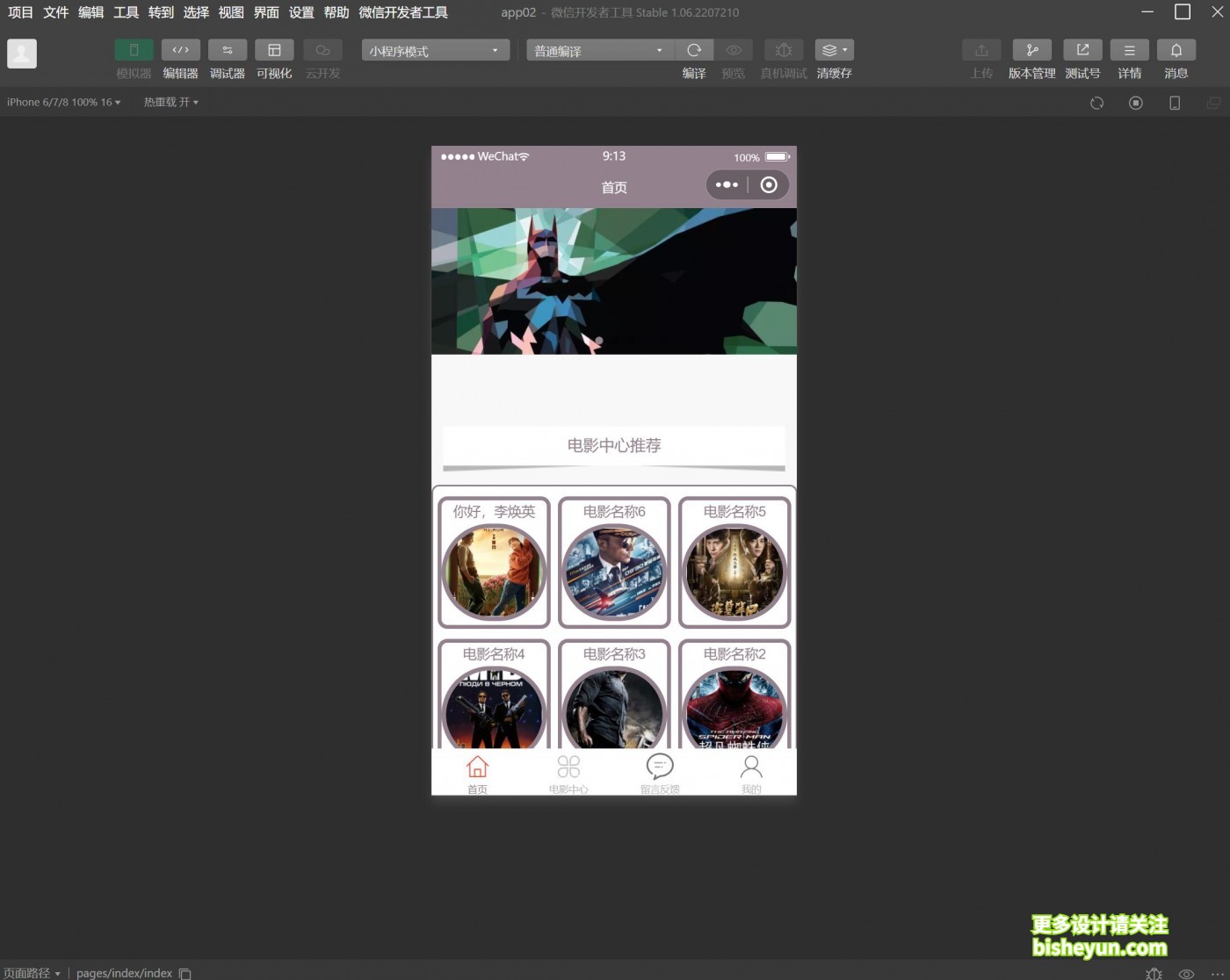Open the 页面路径 page path dropdown
The width and height of the screenshot is (1230, 980).
(33, 973)
